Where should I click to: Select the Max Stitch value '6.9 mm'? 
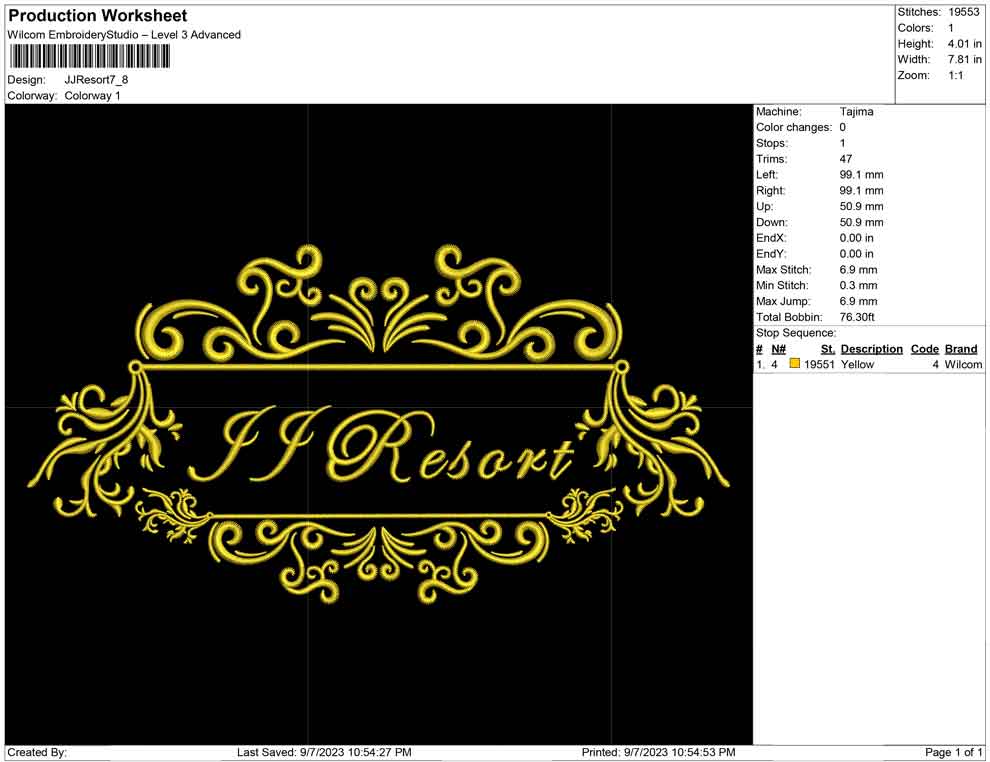[858, 270]
